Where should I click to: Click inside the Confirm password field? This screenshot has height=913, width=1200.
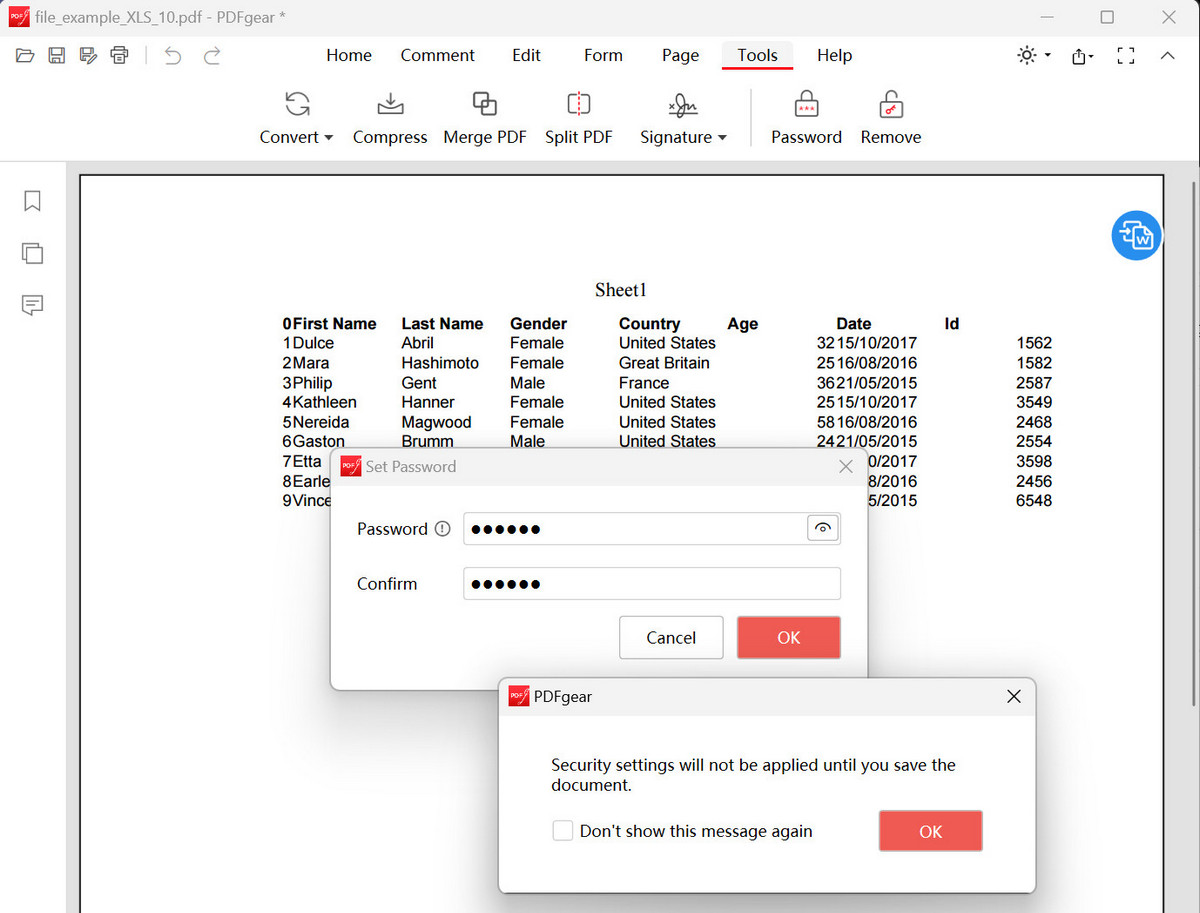click(650, 583)
